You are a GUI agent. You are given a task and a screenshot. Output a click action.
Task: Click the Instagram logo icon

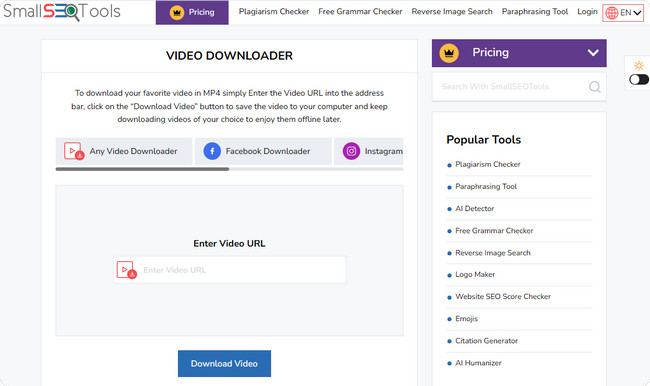(x=351, y=151)
